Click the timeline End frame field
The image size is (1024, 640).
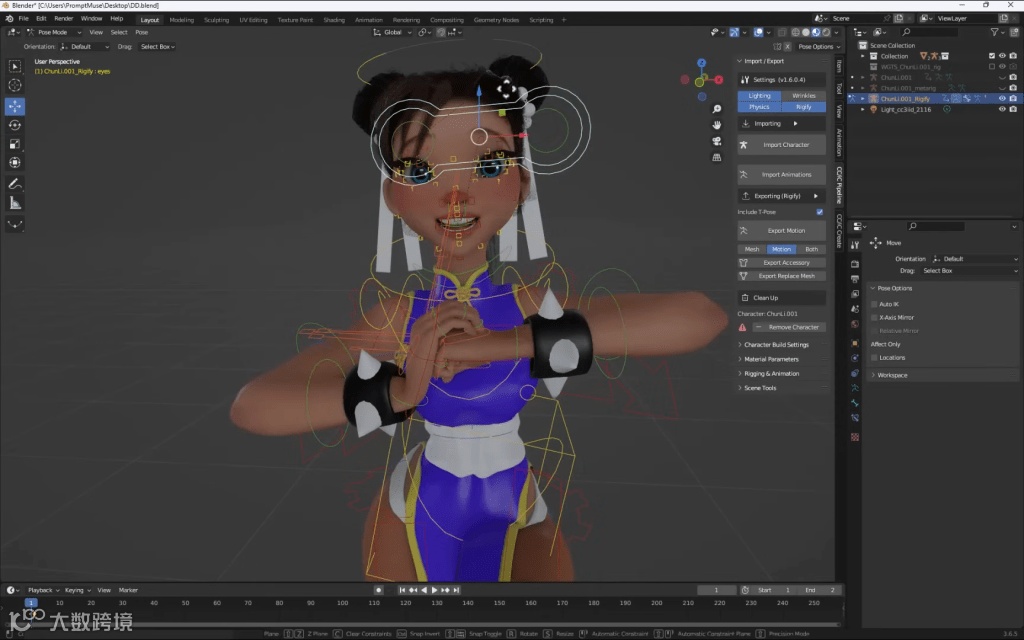(818, 590)
